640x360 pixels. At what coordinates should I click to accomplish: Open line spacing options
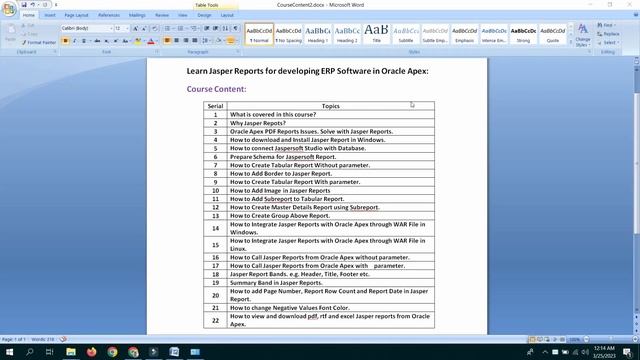[x=205, y=41]
